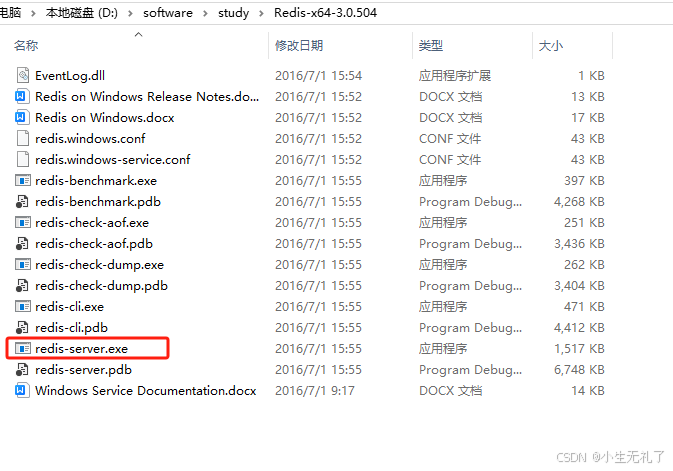673x471 pixels.
Task: Click the redis-cli.exe application icon
Action: click(x=23, y=307)
